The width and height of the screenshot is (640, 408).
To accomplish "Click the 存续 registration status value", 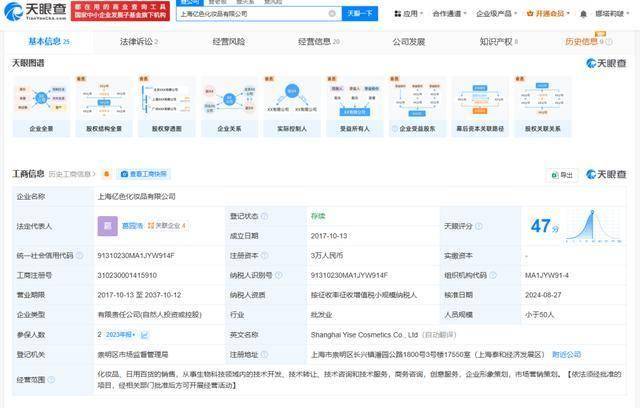I will click(318, 216).
